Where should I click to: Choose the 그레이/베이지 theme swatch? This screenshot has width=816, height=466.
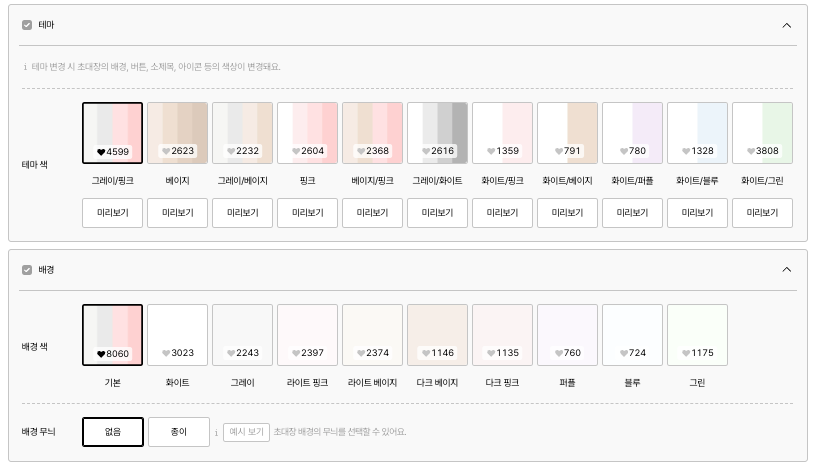(x=243, y=133)
